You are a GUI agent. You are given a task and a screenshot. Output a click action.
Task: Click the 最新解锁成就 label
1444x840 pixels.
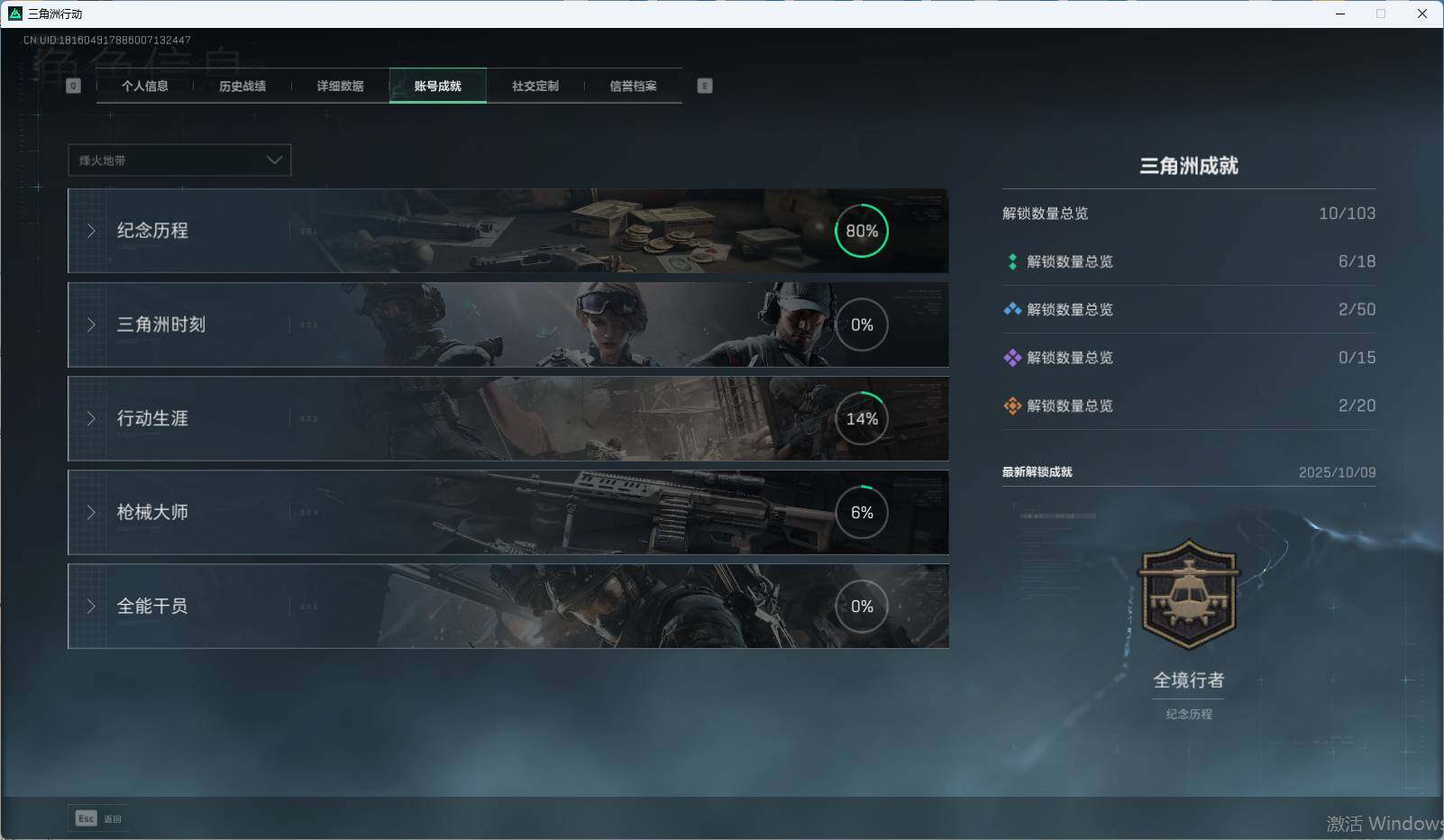(x=1037, y=472)
